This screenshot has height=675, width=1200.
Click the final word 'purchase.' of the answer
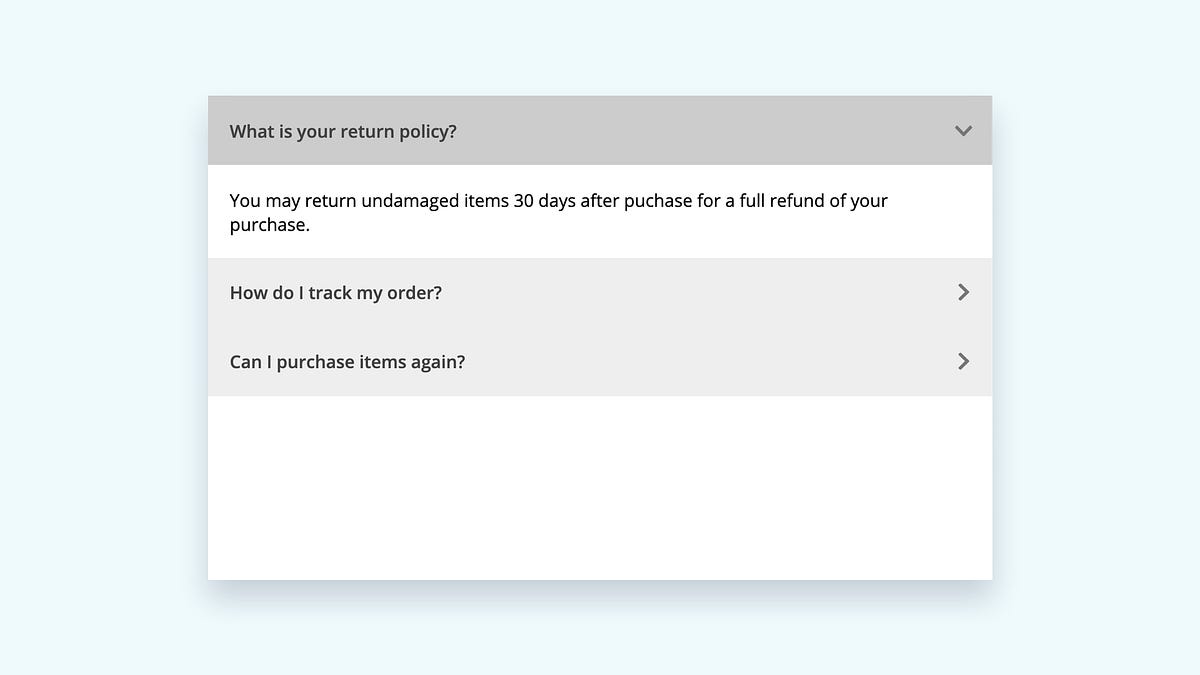tap(270, 225)
